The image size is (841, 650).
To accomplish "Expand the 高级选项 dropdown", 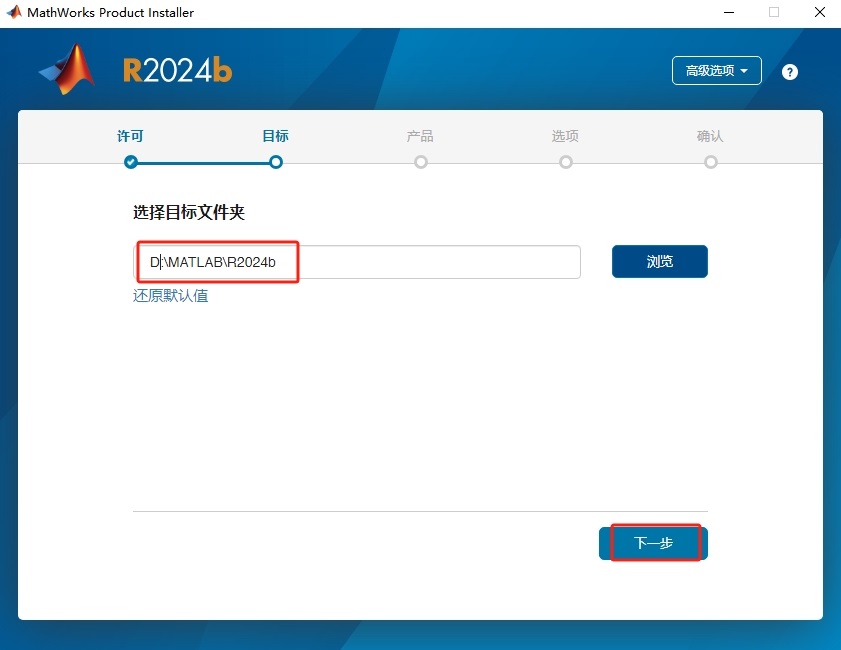I will [x=717, y=70].
